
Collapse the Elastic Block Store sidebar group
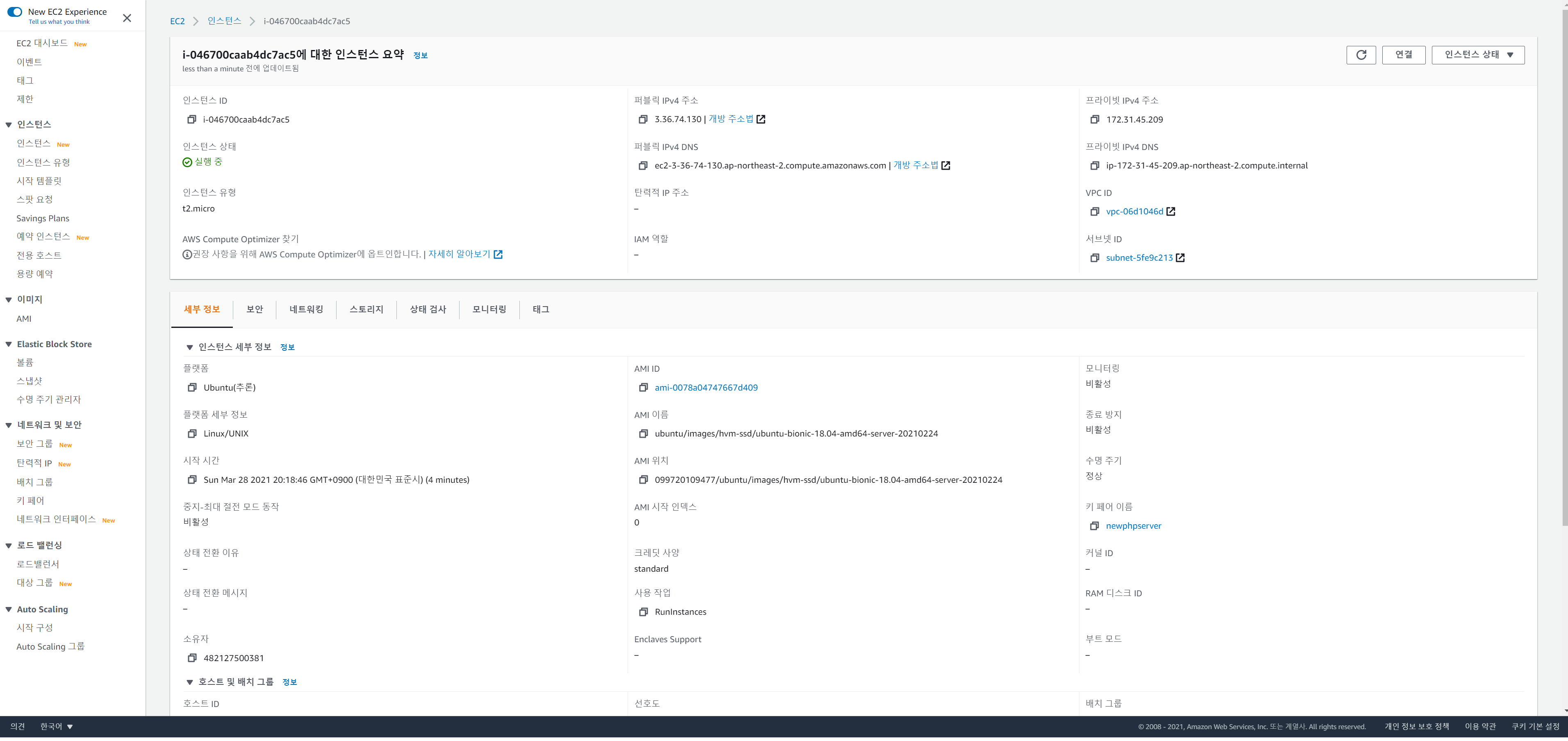point(9,344)
